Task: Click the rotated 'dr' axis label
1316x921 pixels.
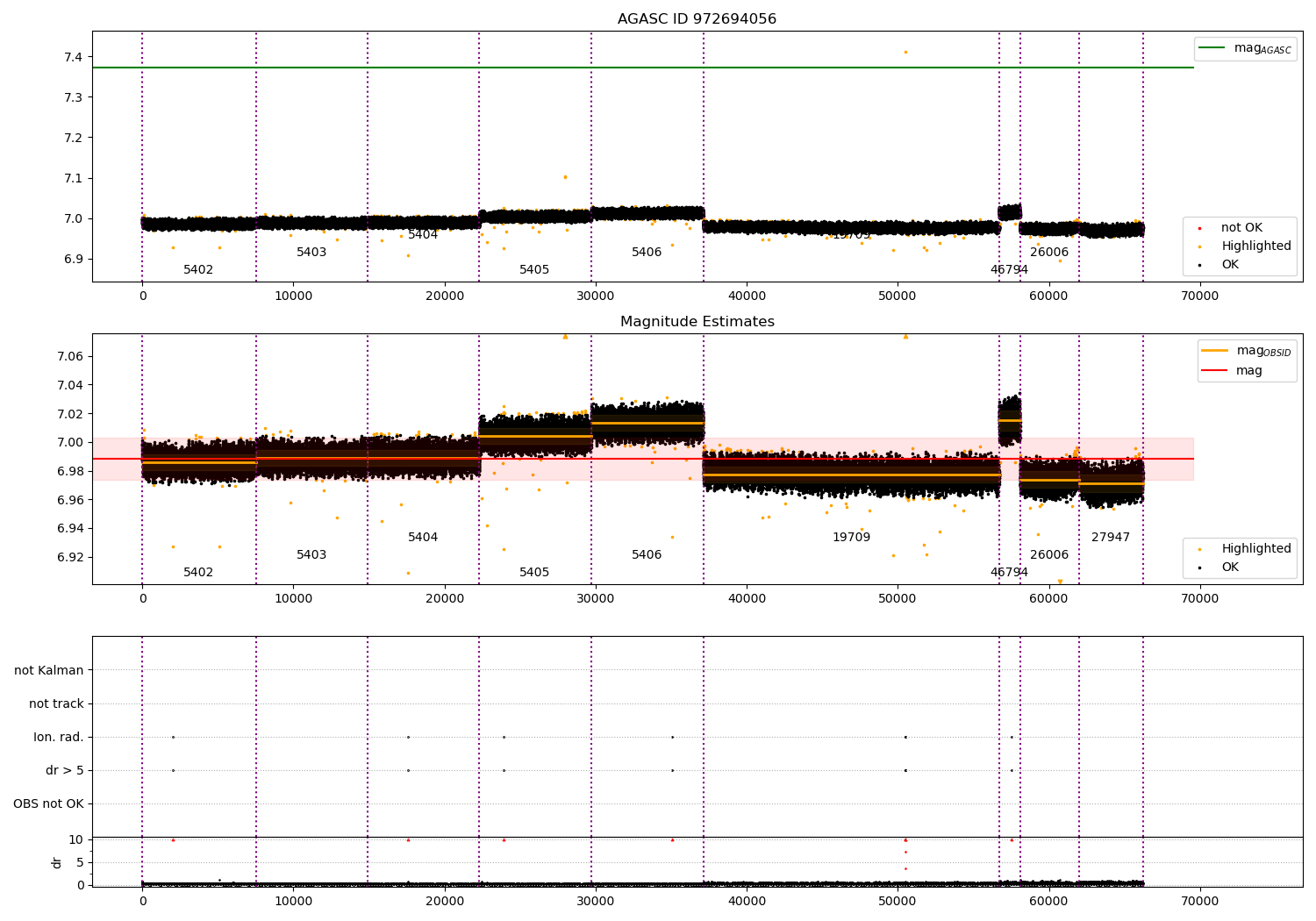Action: coord(57,862)
